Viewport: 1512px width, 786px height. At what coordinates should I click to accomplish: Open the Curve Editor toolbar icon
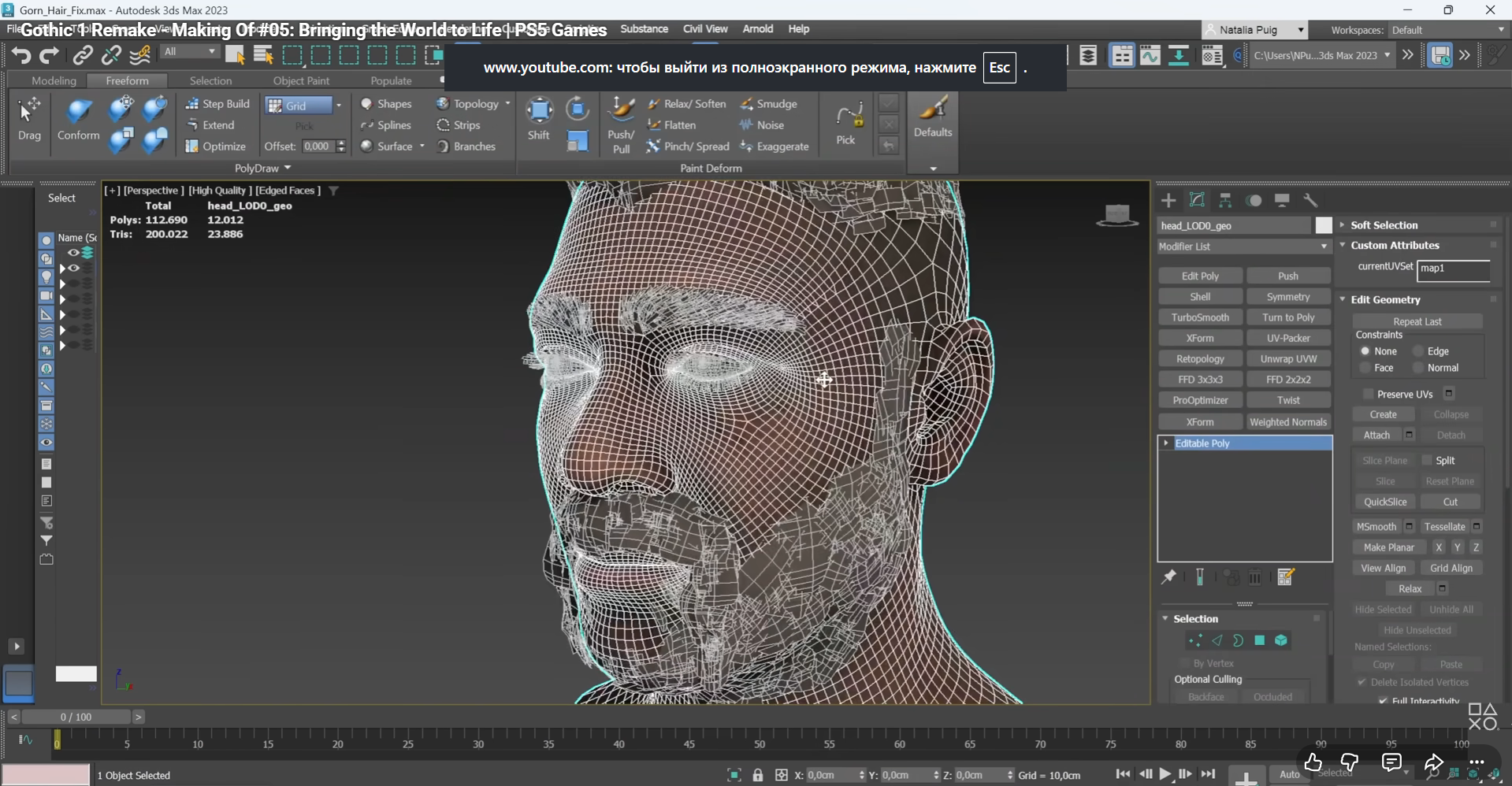pos(1150,55)
